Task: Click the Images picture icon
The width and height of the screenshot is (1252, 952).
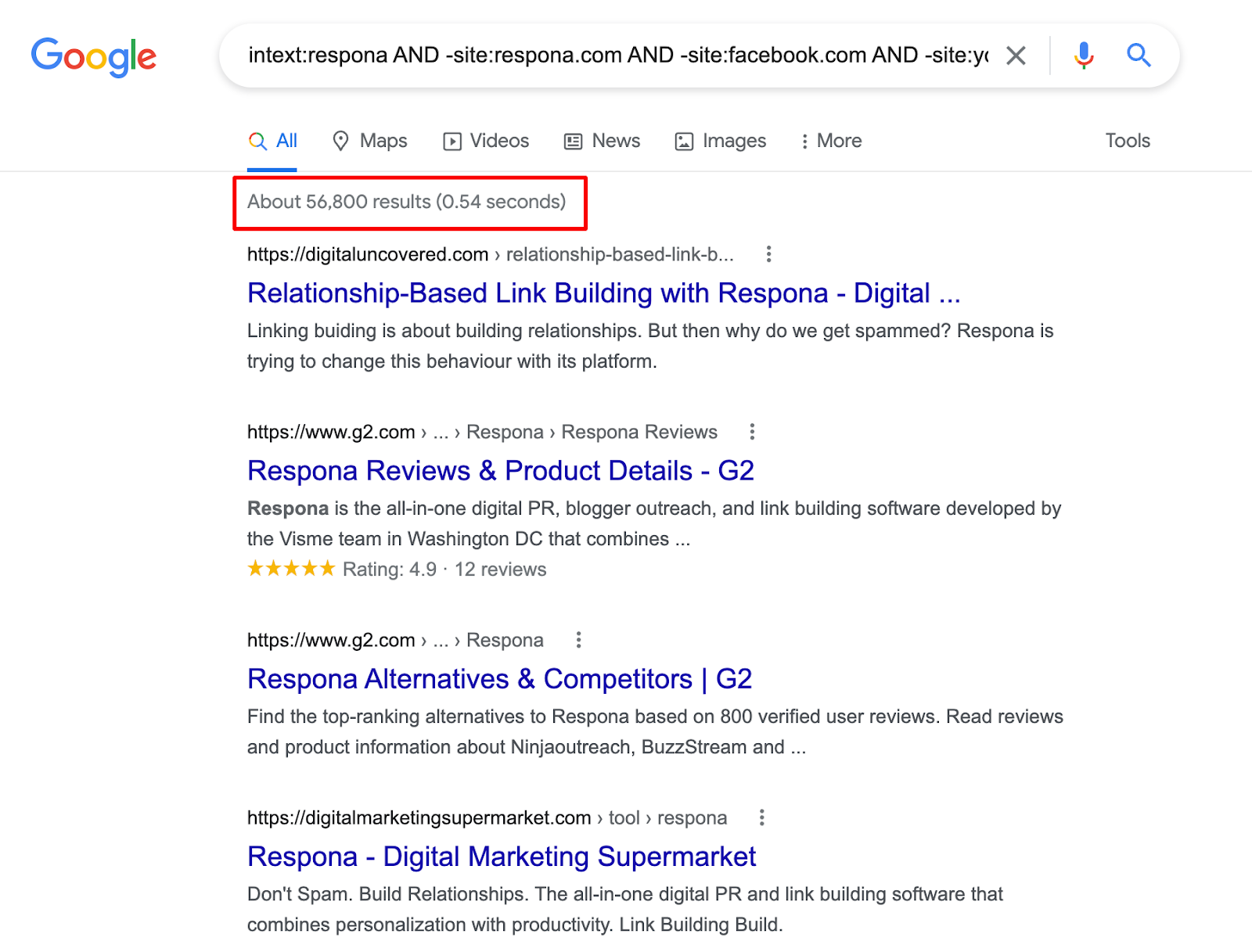Action: [684, 142]
